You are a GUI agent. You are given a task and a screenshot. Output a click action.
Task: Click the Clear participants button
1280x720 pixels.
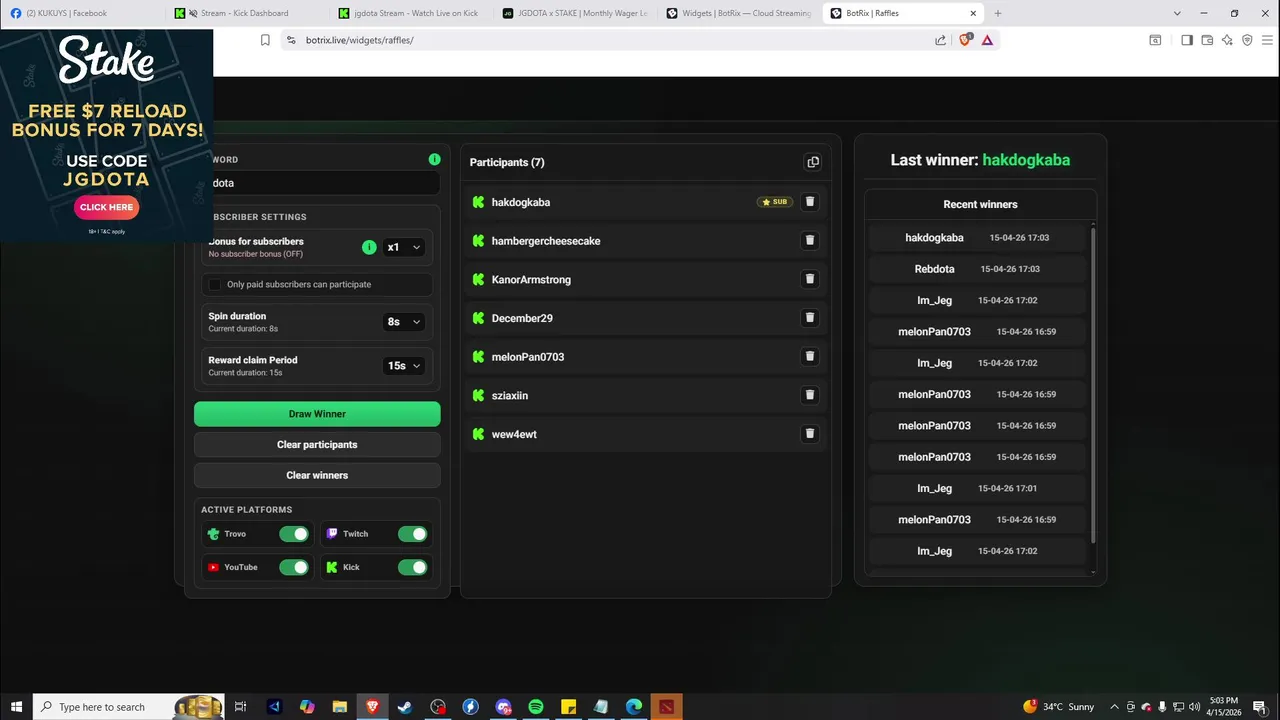click(x=317, y=444)
